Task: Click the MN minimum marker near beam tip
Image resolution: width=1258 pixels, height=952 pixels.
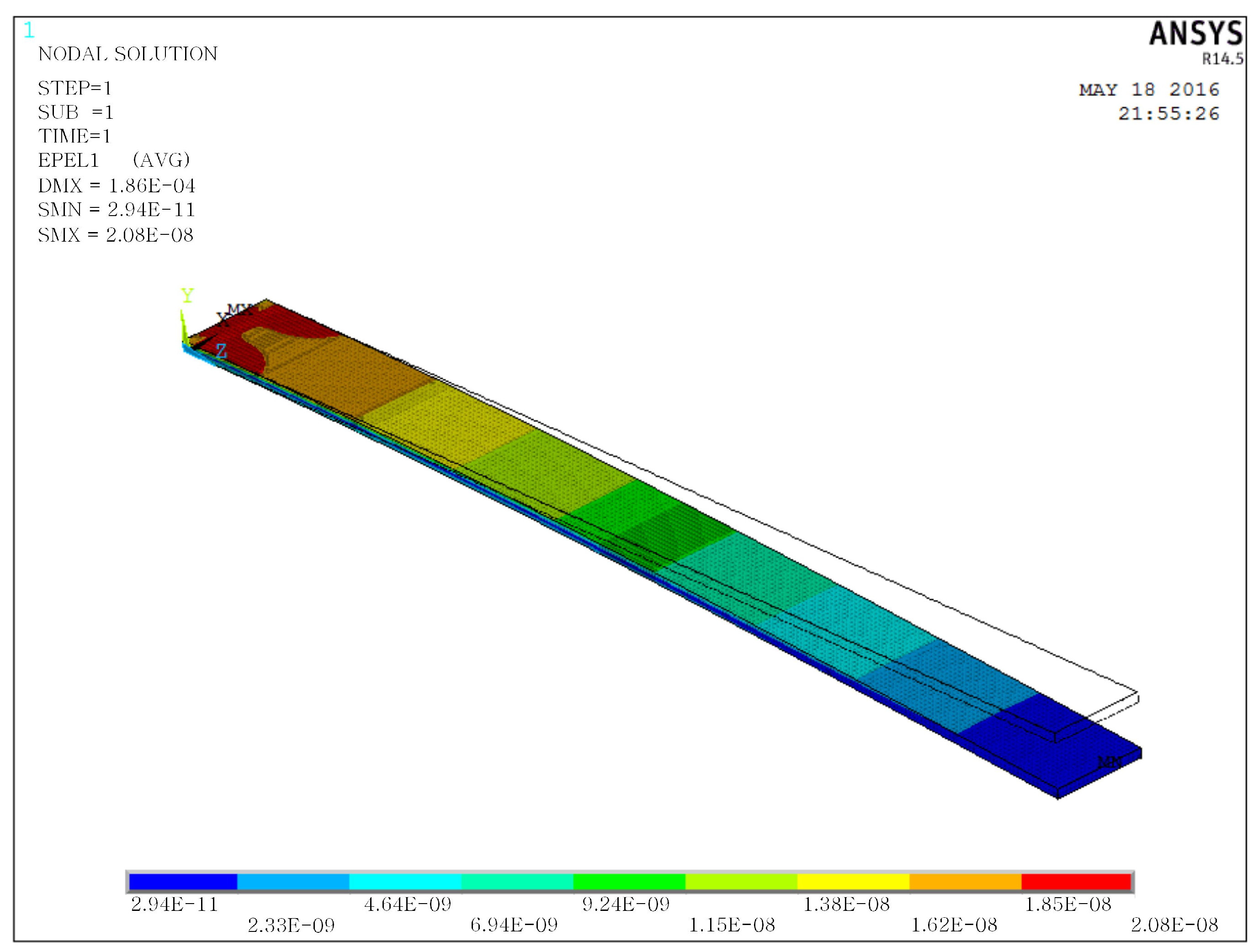Action: tap(1109, 762)
